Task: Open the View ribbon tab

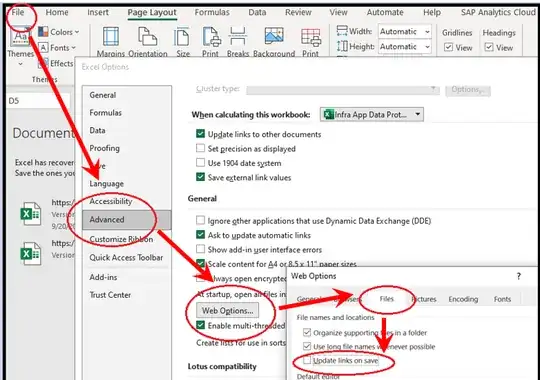Action: tap(339, 12)
